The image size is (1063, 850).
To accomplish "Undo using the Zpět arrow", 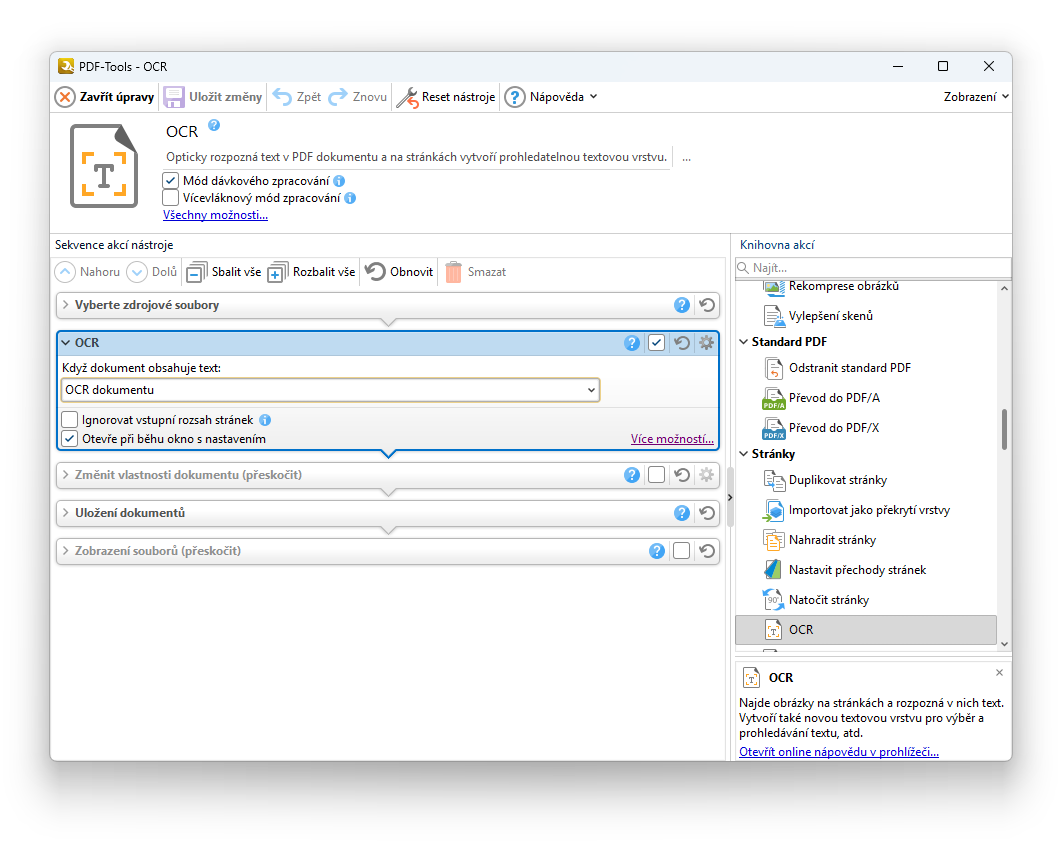I will point(282,97).
